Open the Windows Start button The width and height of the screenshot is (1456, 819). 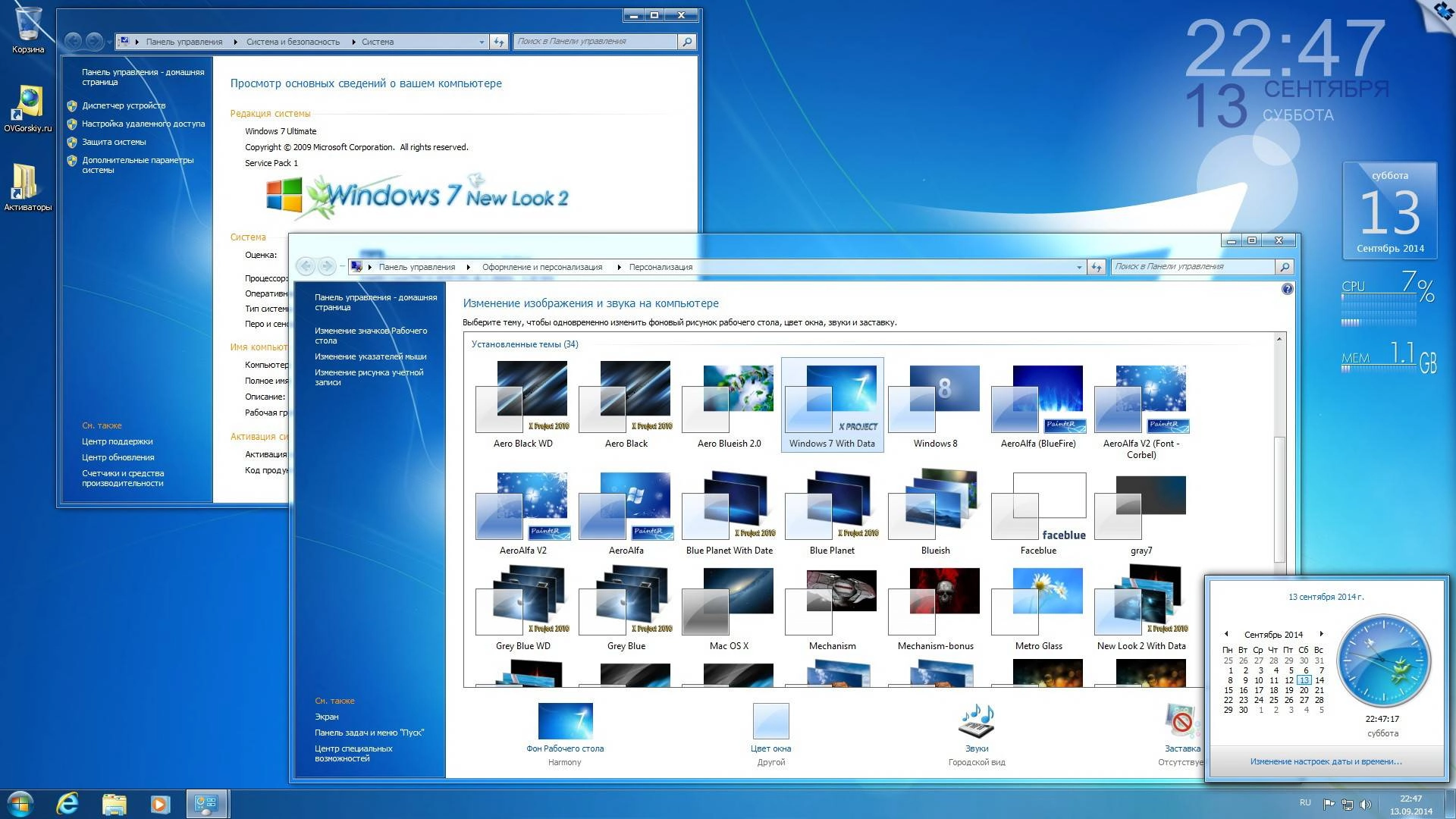20,804
